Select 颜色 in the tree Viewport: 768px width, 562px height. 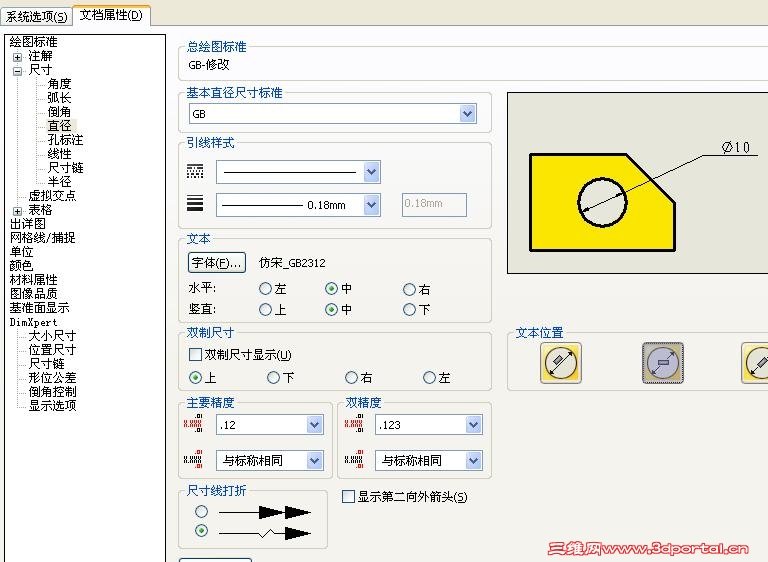click(22, 266)
